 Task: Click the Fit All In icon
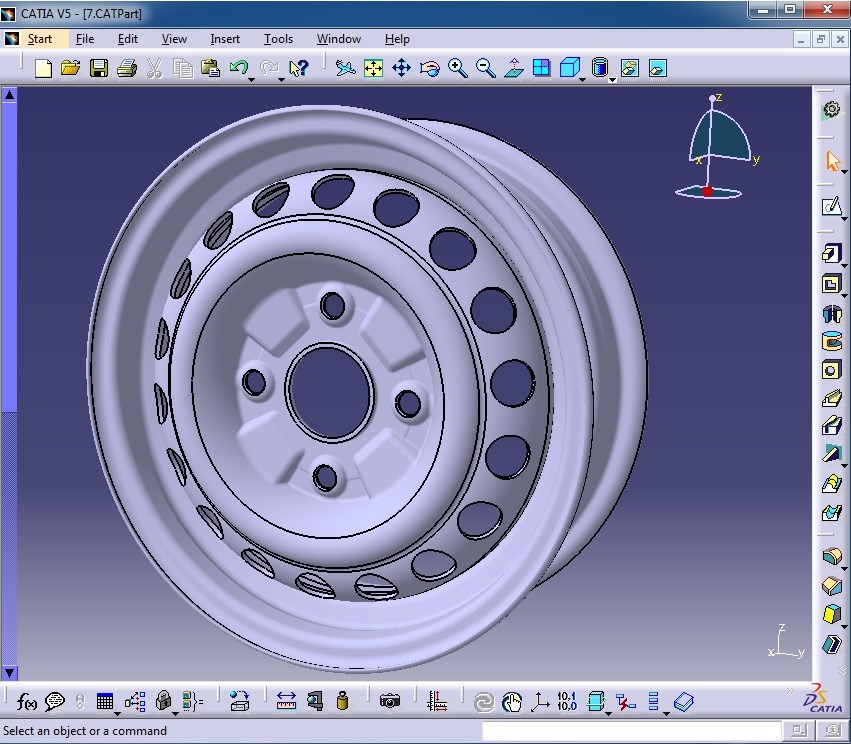click(x=373, y=68)
